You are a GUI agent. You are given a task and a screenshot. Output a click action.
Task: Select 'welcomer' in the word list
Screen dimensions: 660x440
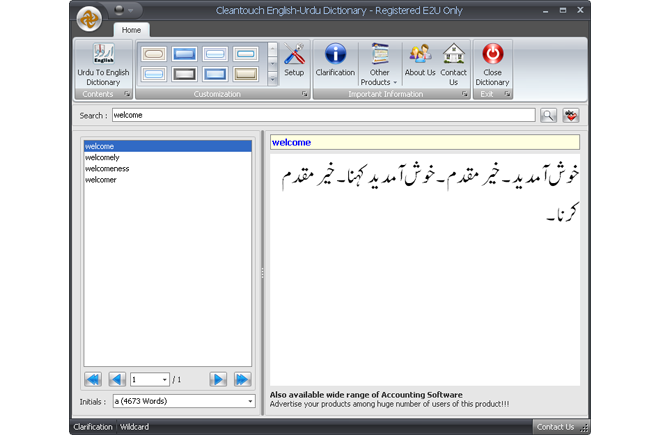pyautogui.click(x=168, y=180)
